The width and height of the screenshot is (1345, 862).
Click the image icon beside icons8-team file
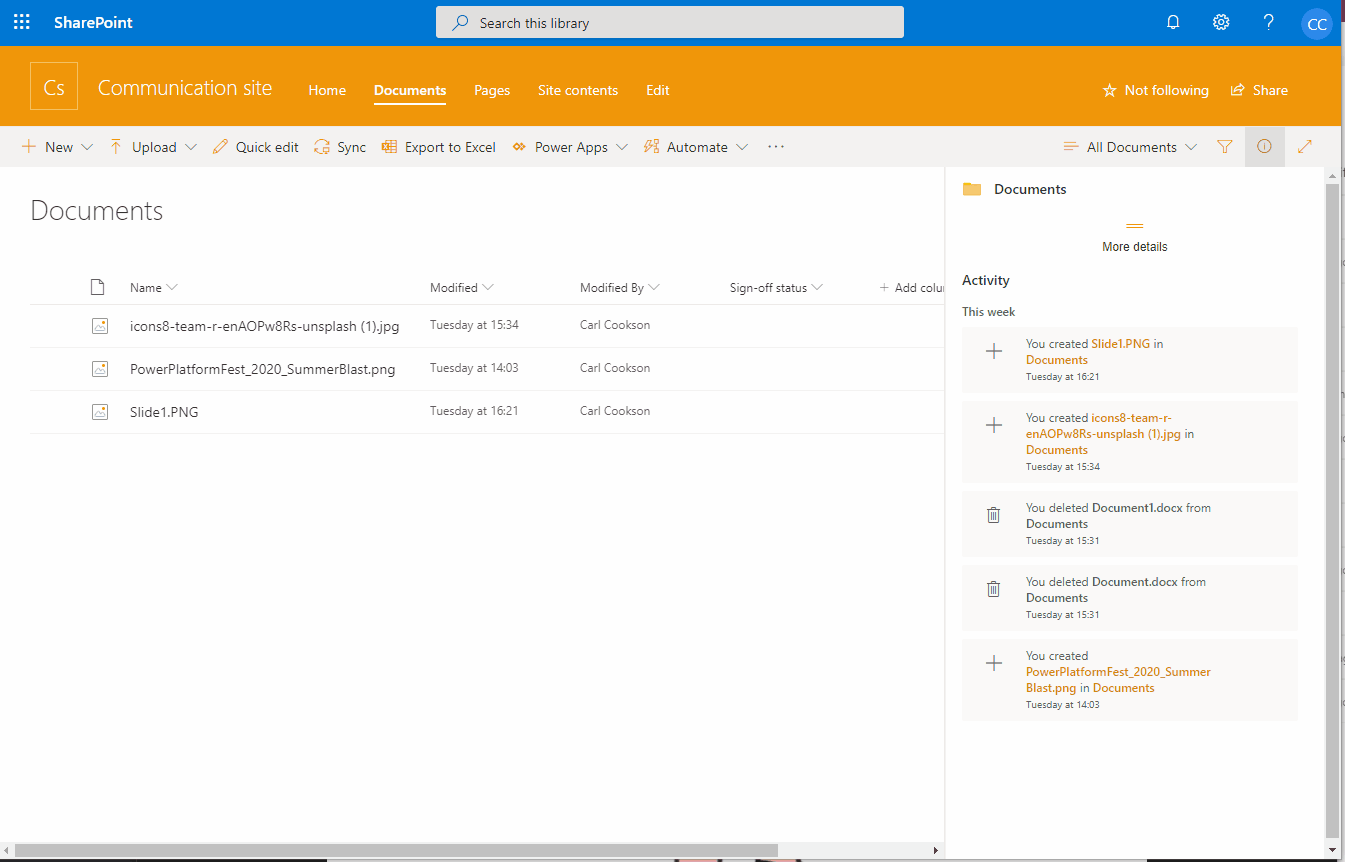[x=100, y=325]
